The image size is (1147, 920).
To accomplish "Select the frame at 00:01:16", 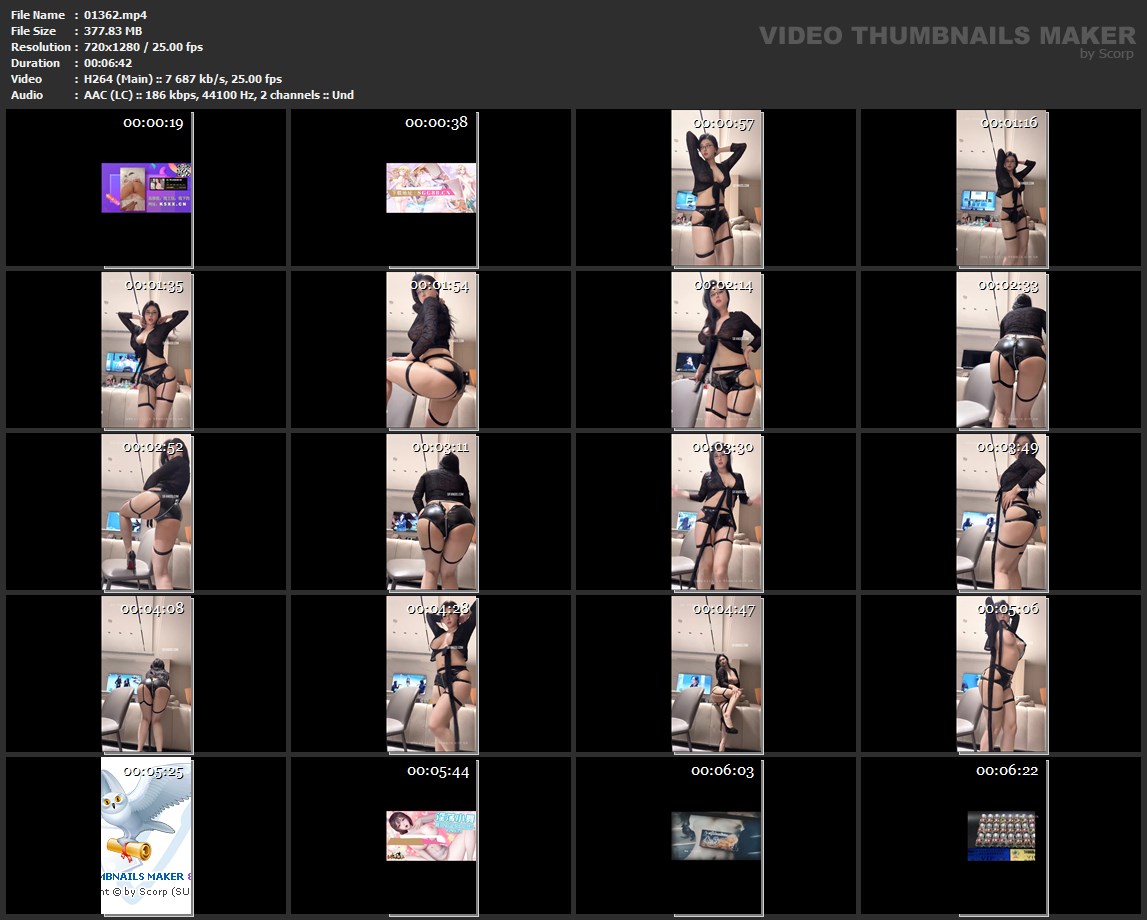I will click(x=1001, y=188).
